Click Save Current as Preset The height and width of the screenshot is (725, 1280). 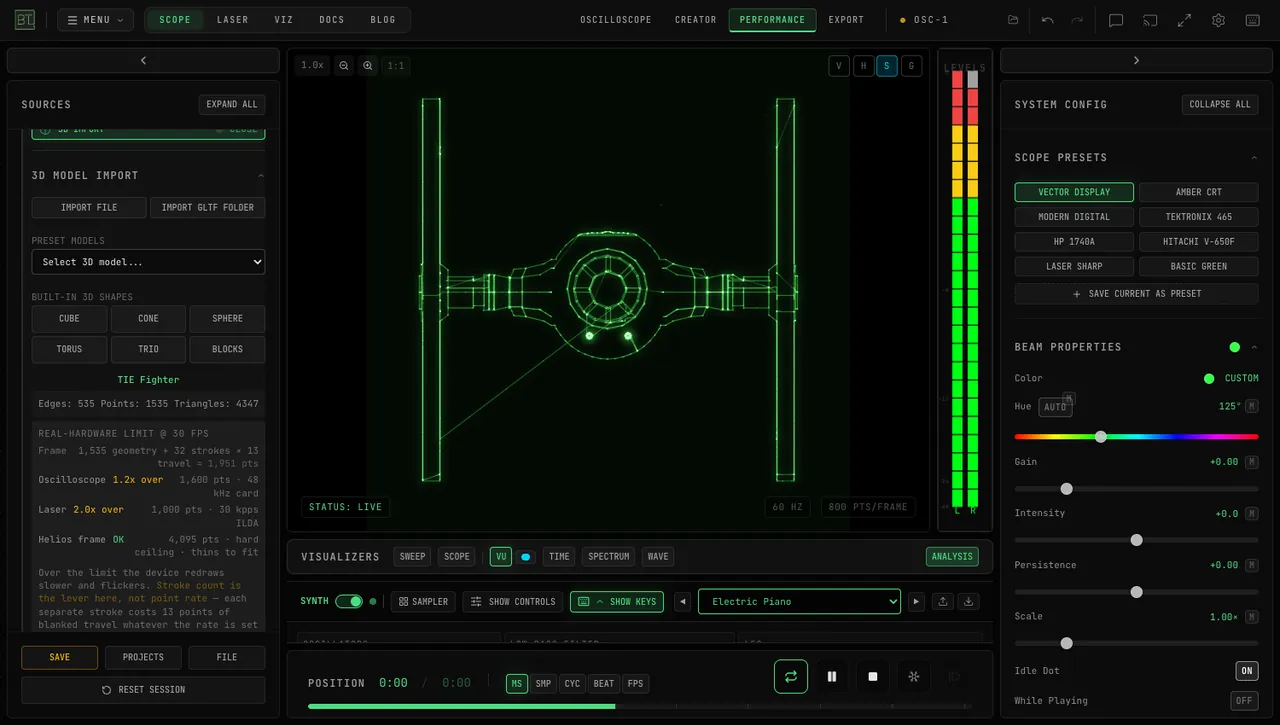[1136, 294]
